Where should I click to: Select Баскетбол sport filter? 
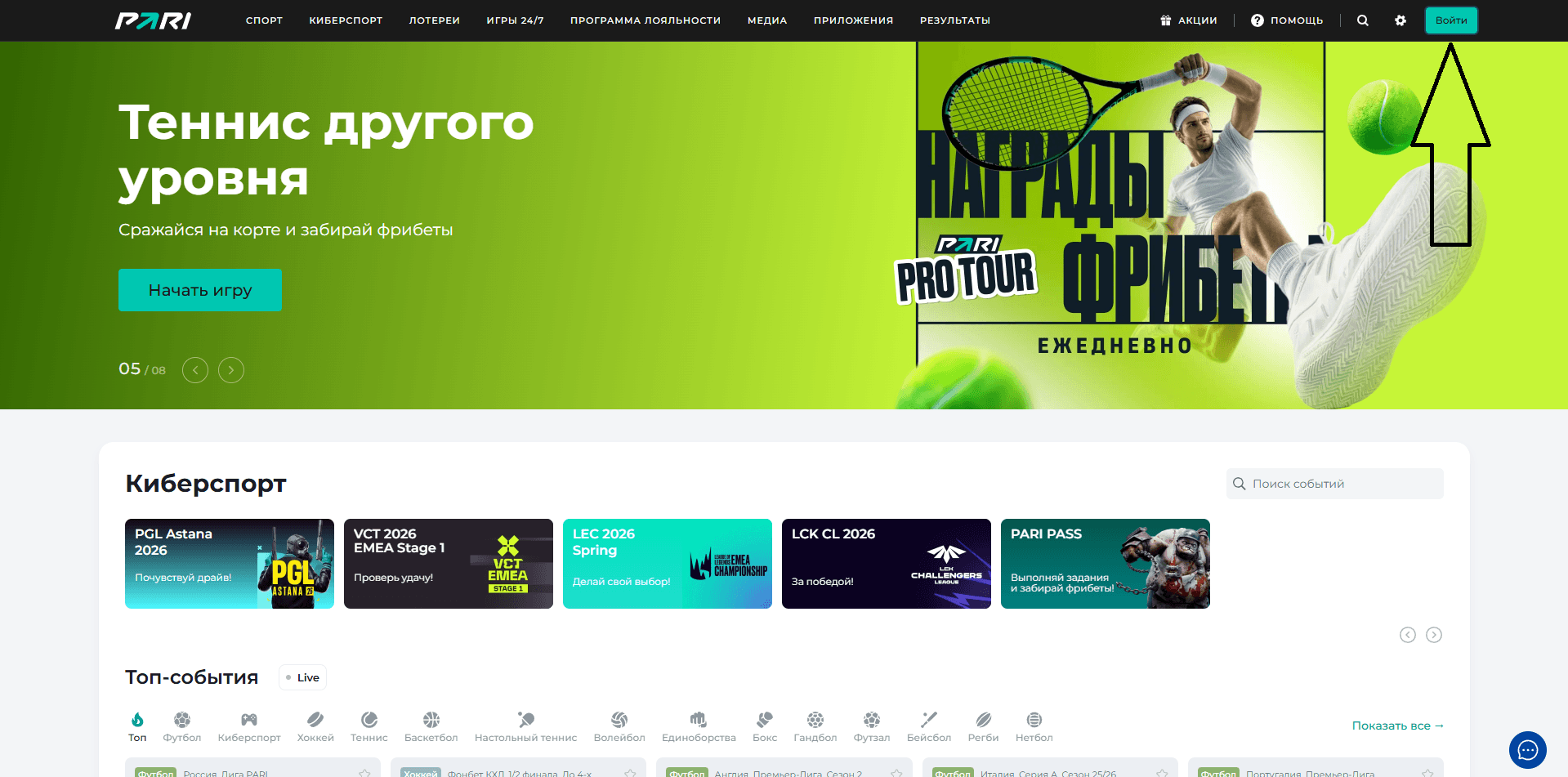tap(431, 726)
